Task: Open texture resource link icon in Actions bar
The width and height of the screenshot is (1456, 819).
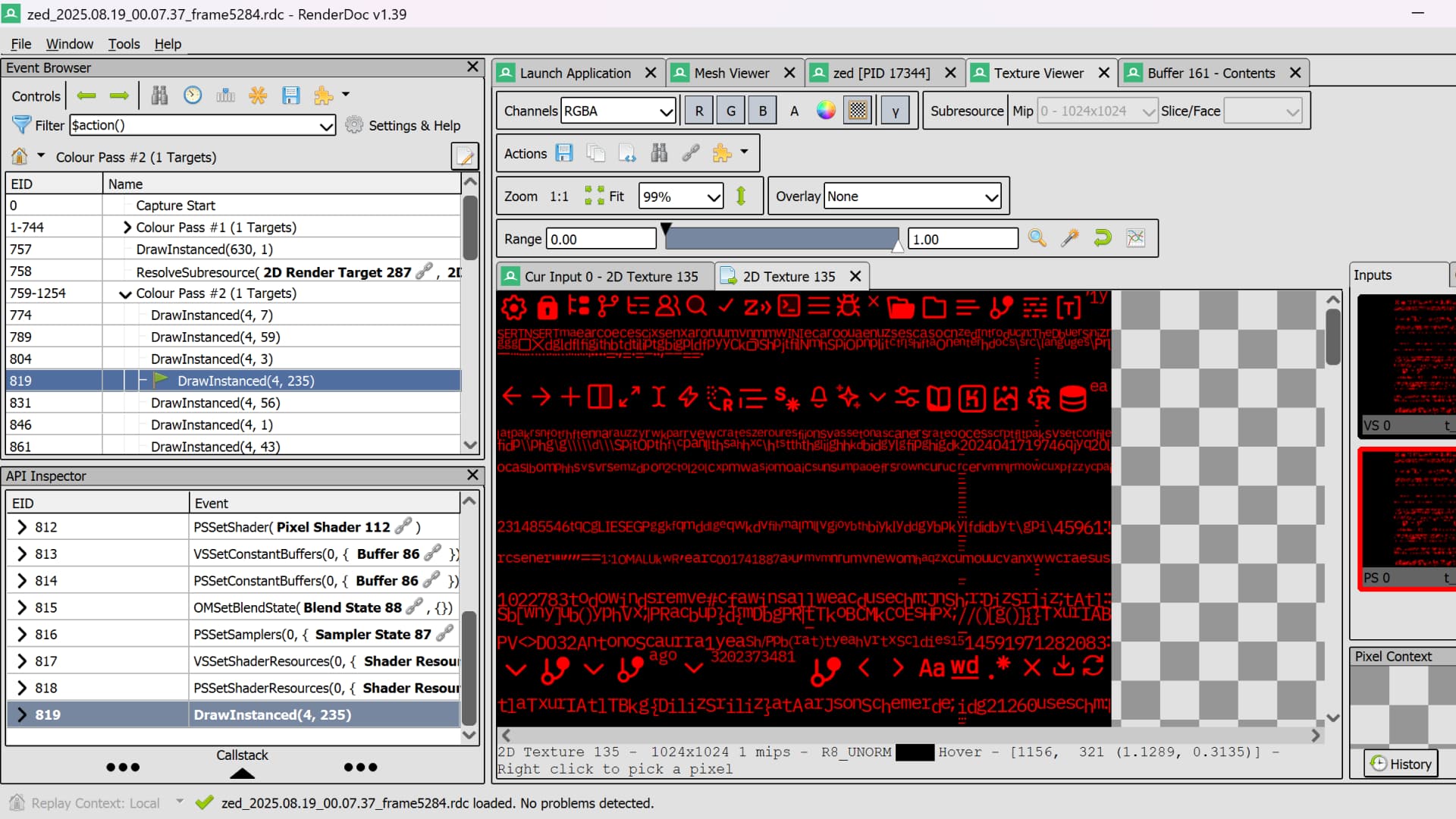Action: click(691, 152)
